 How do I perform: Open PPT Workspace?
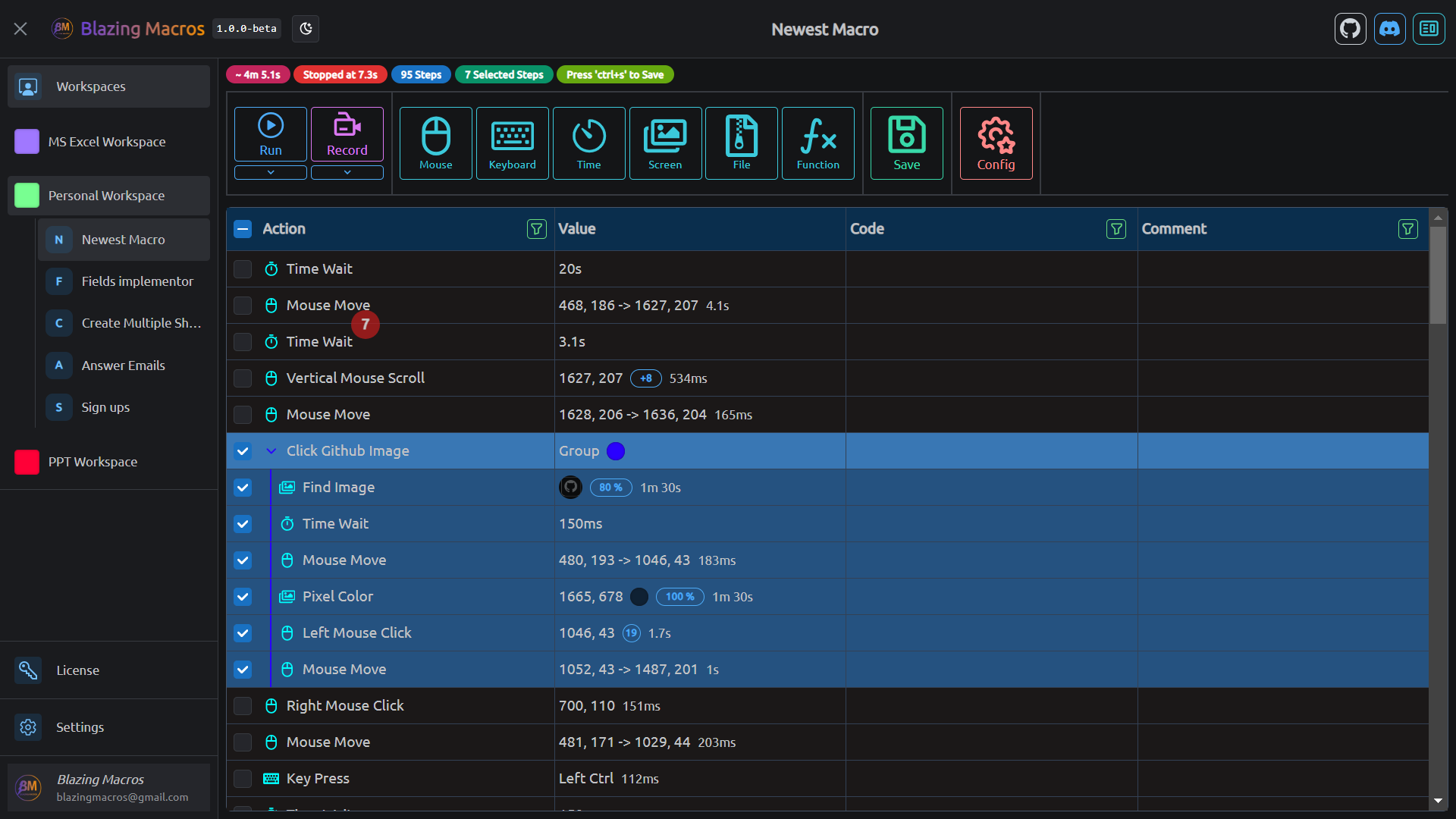click(x=109, y=462)
